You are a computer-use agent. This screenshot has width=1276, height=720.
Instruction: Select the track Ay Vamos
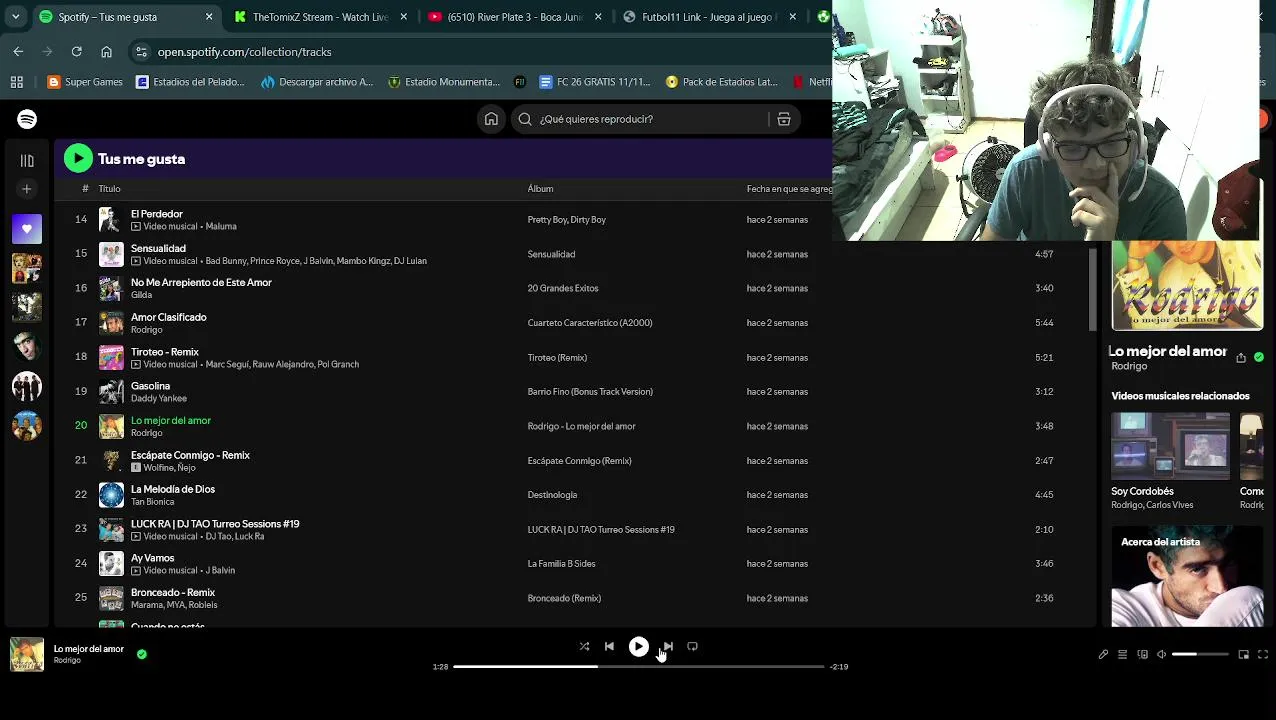tap(152, 558)
